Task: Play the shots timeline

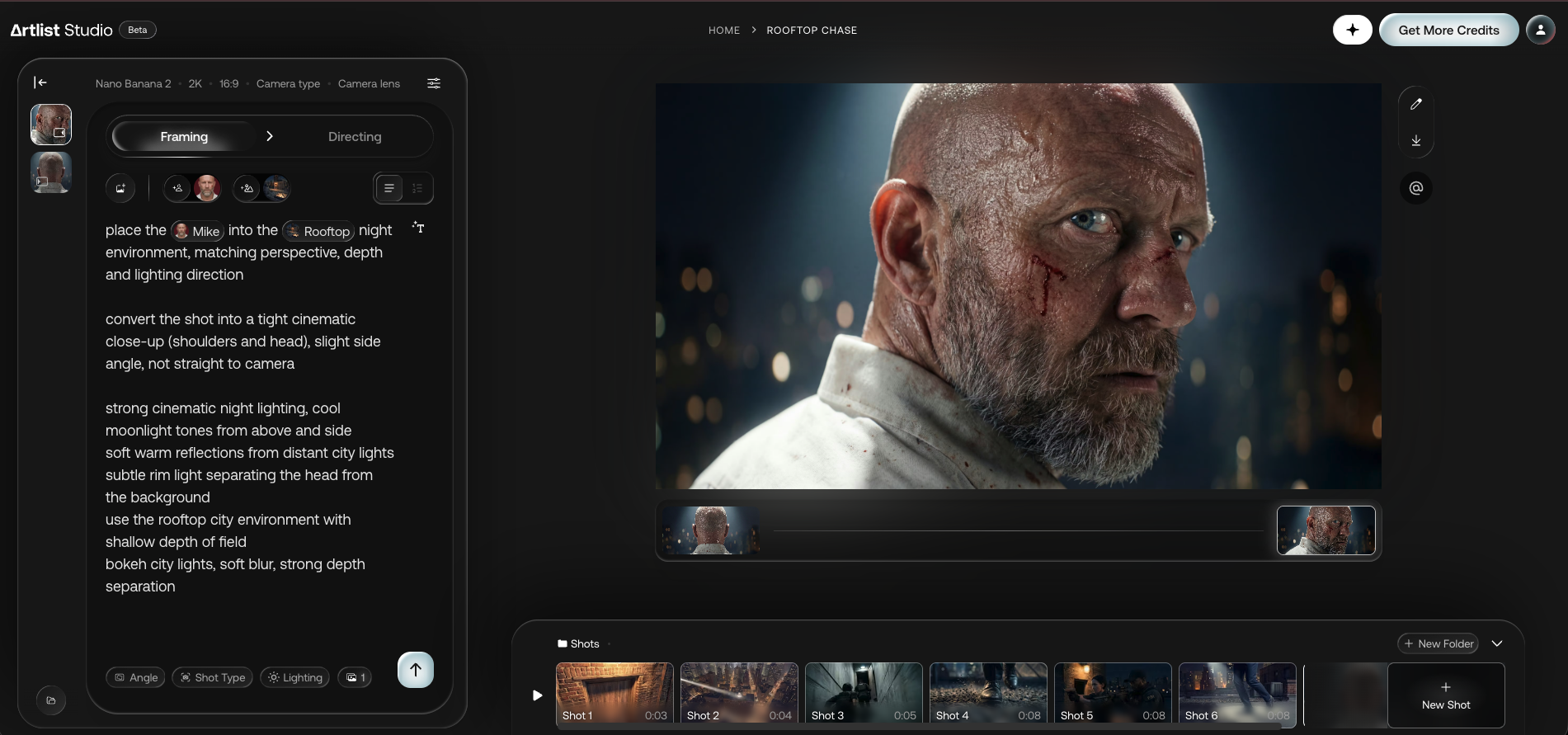Action: tap(537, 695)
